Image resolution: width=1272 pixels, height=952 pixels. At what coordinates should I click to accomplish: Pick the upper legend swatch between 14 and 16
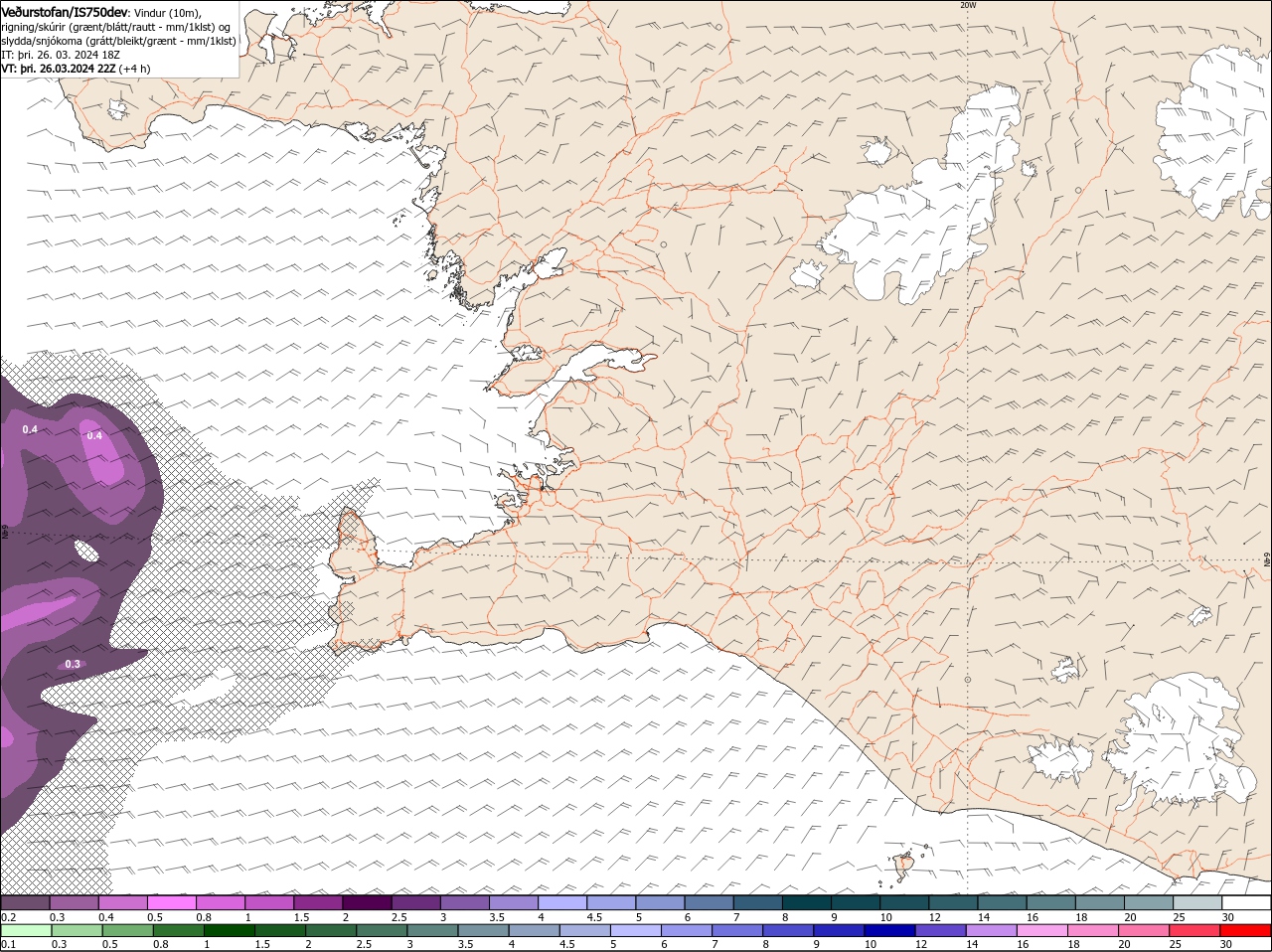[1002, 902]
